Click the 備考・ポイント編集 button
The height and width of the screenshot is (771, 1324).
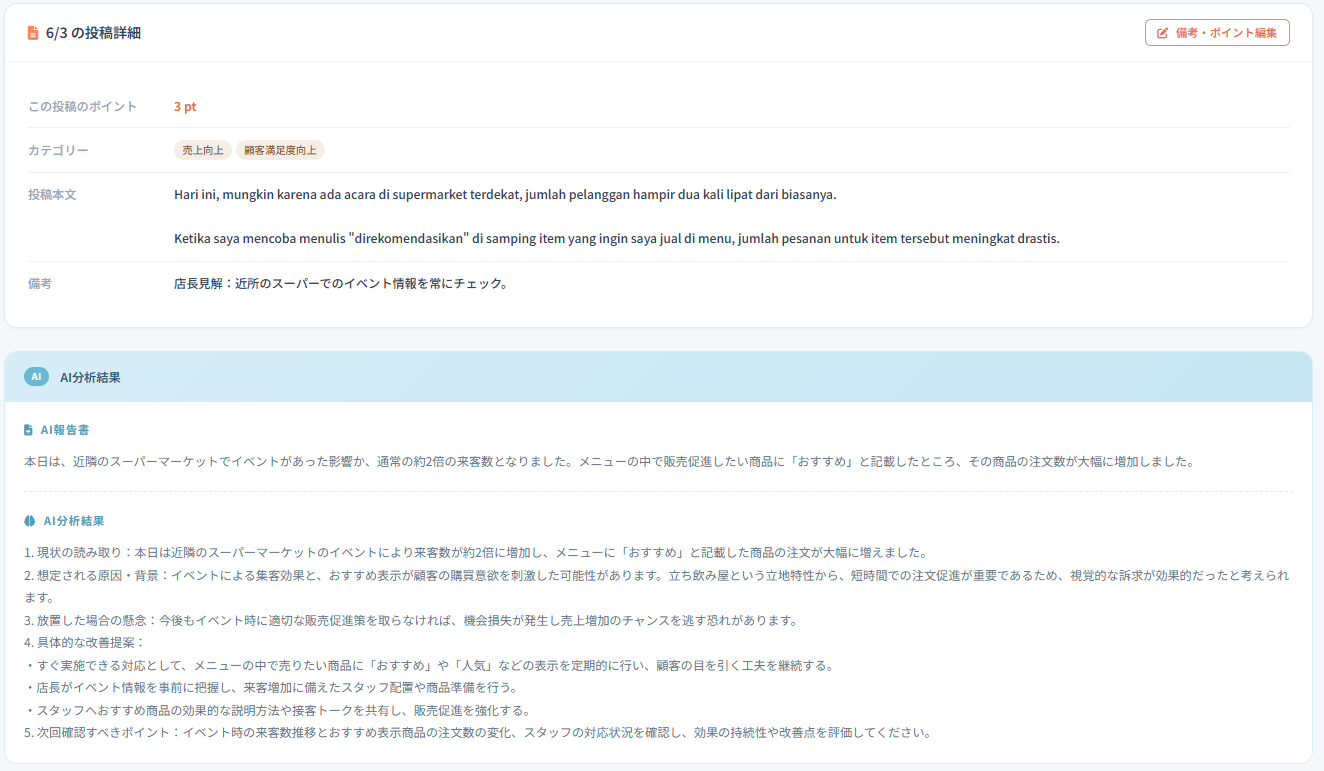[x=1217, y=33]
